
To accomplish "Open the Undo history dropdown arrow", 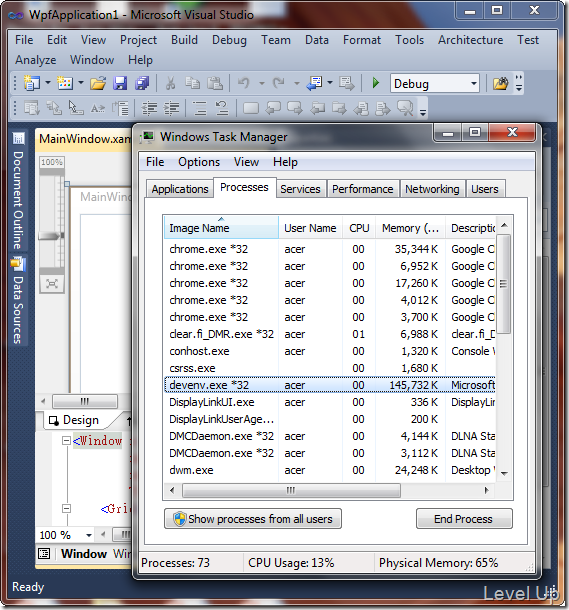I will tap(262, 83).
